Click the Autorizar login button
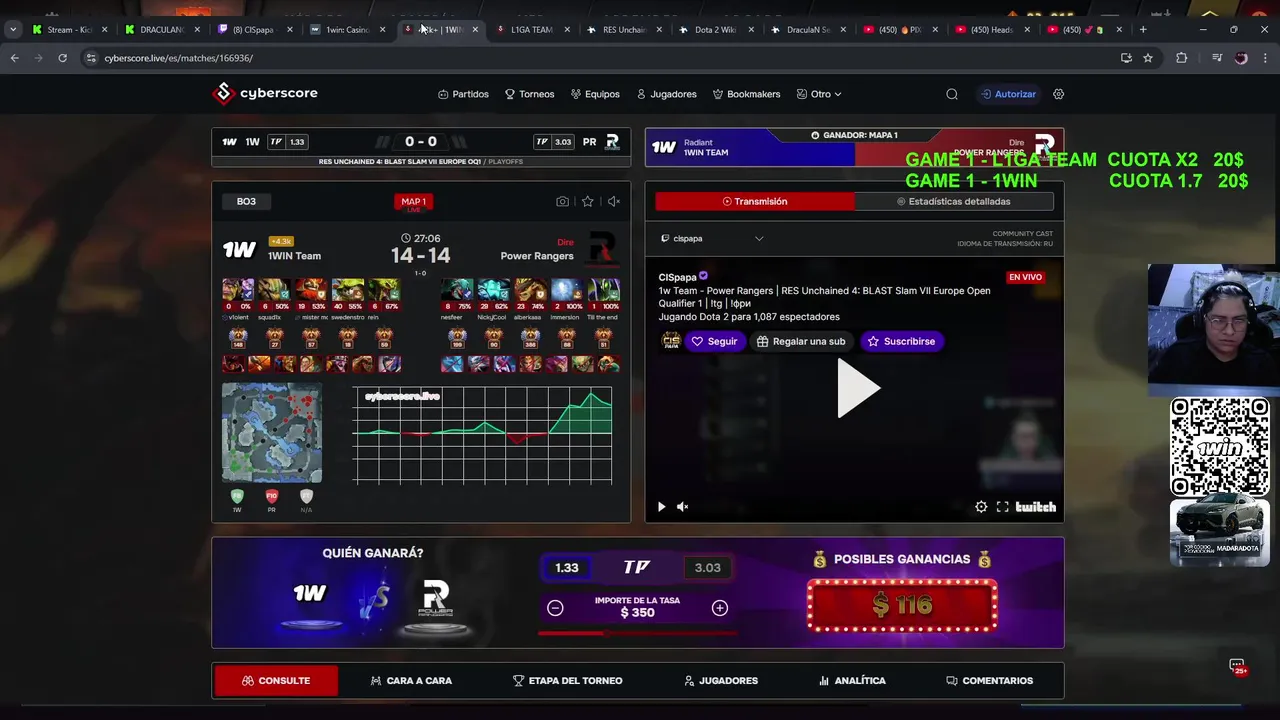The height and width of the screenshot is (720, 1280). pos(1008,94)
